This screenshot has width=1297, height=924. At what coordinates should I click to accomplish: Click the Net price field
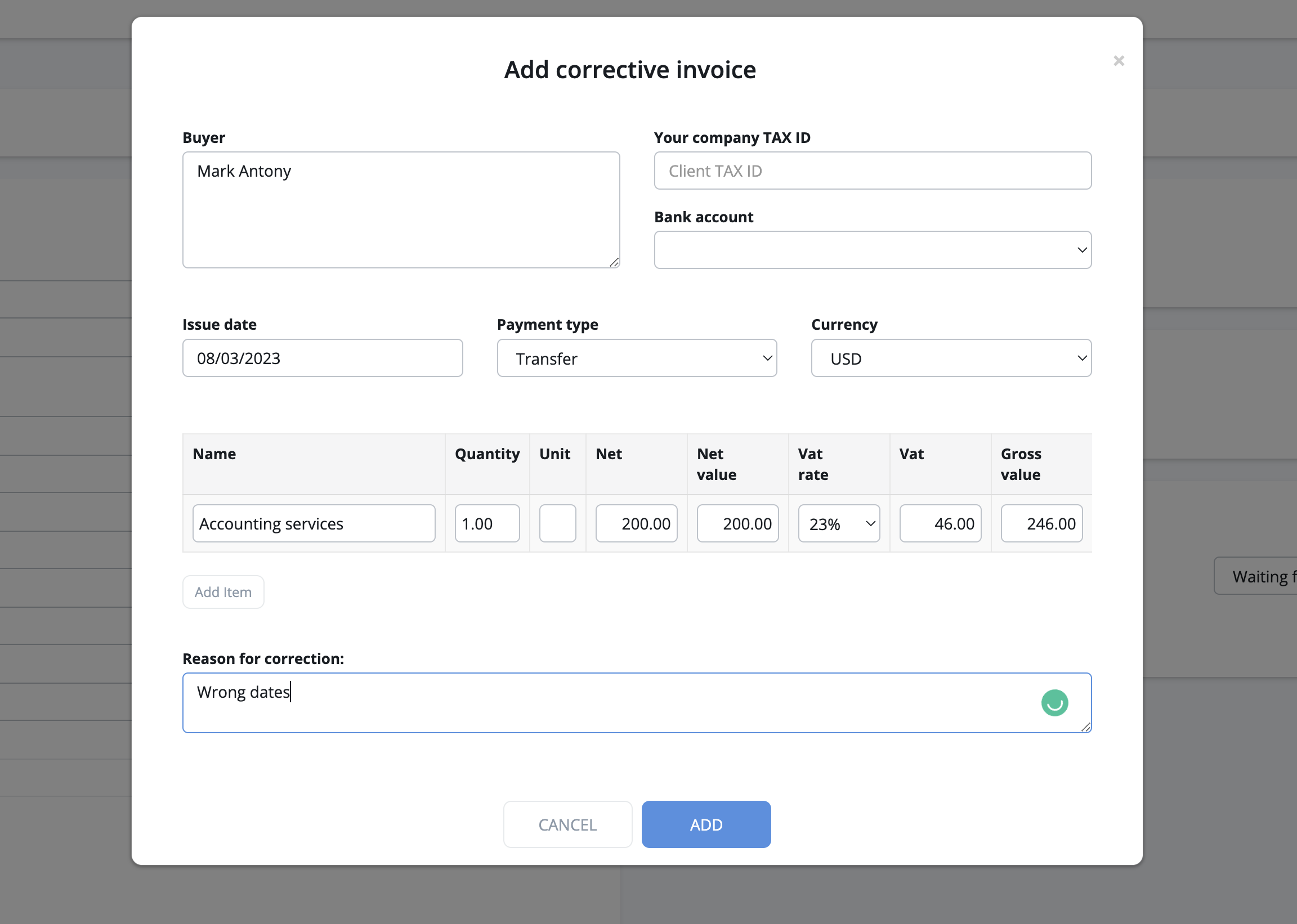pos(636,523)
